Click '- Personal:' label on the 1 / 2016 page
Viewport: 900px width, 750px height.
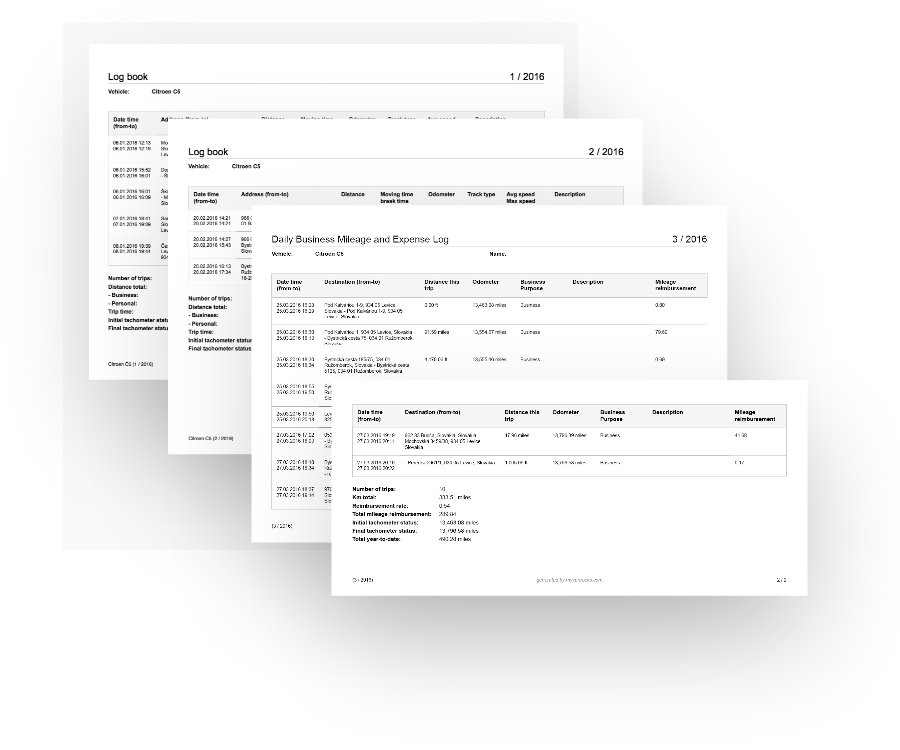[x=122, y=304]
